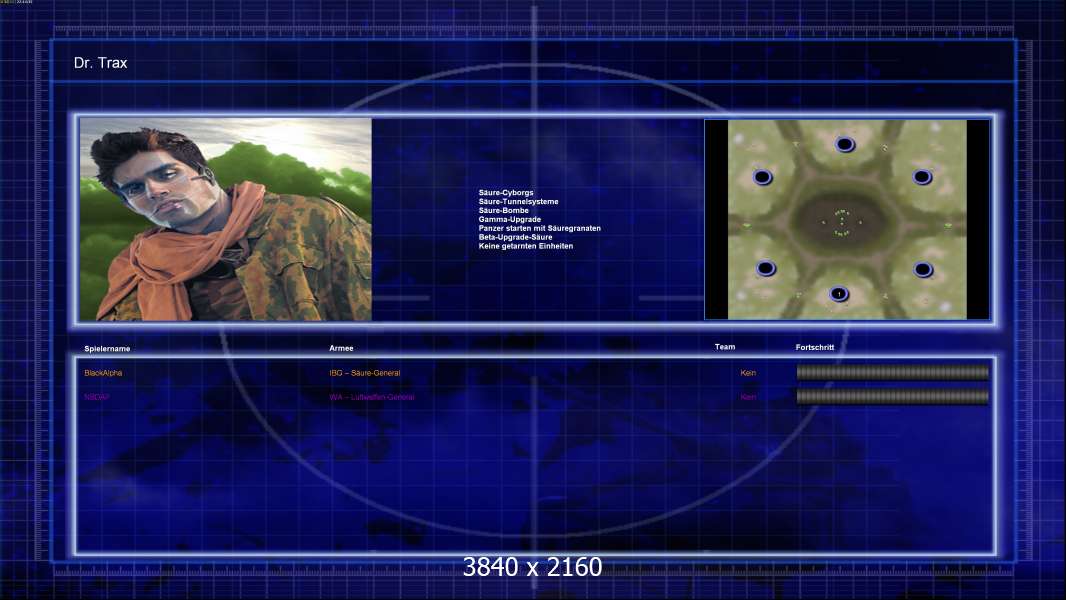Click the purple player name in second row
The image size is (1066, 600).
point(97,398)
